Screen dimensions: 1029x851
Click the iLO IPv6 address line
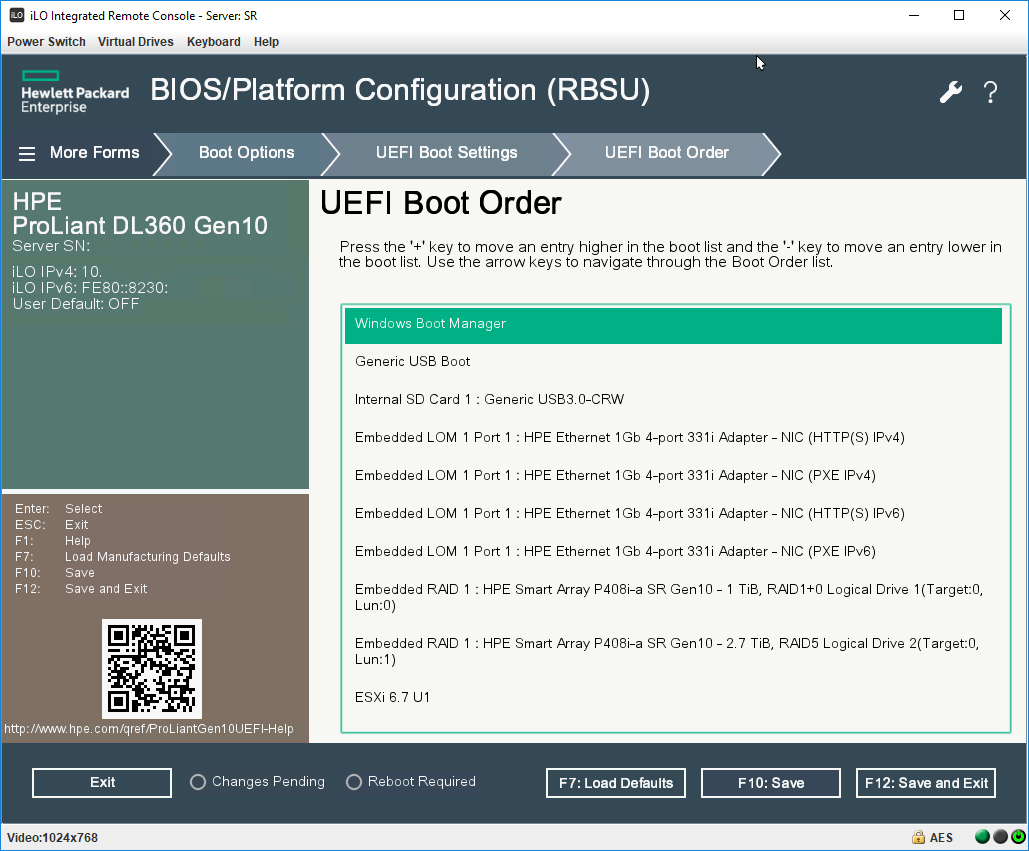click(90, 288)
